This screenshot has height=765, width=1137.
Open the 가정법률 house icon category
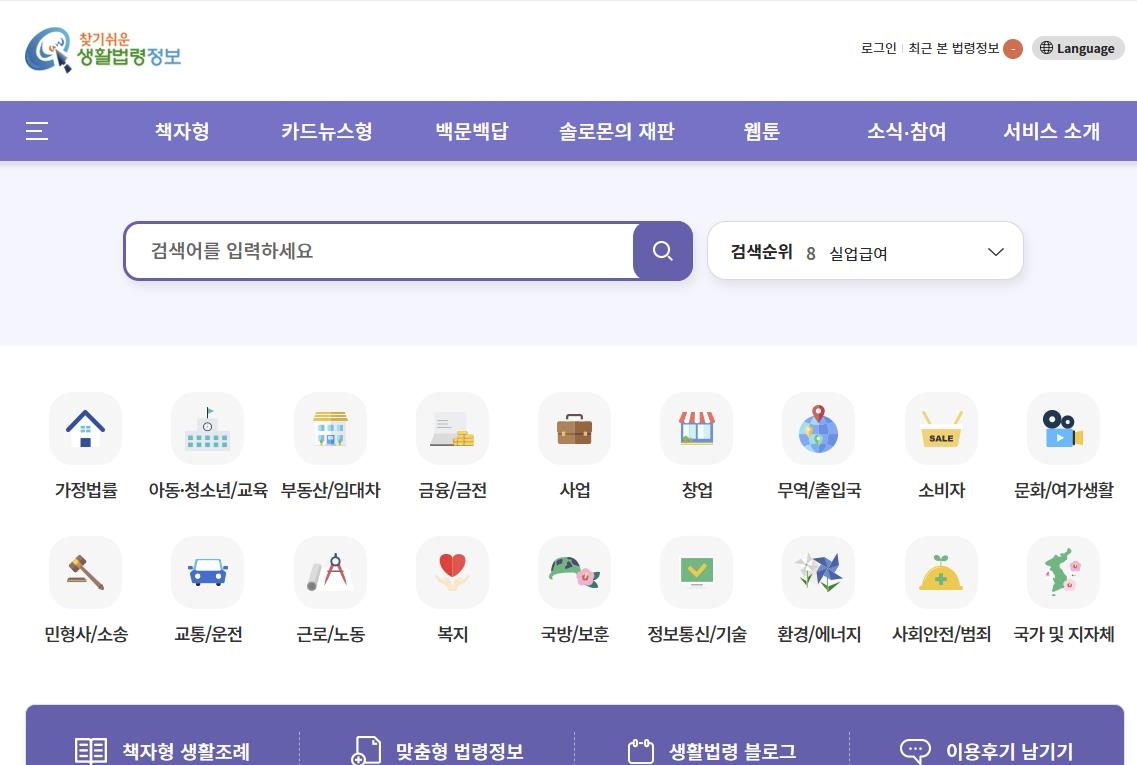coord(85,428)
